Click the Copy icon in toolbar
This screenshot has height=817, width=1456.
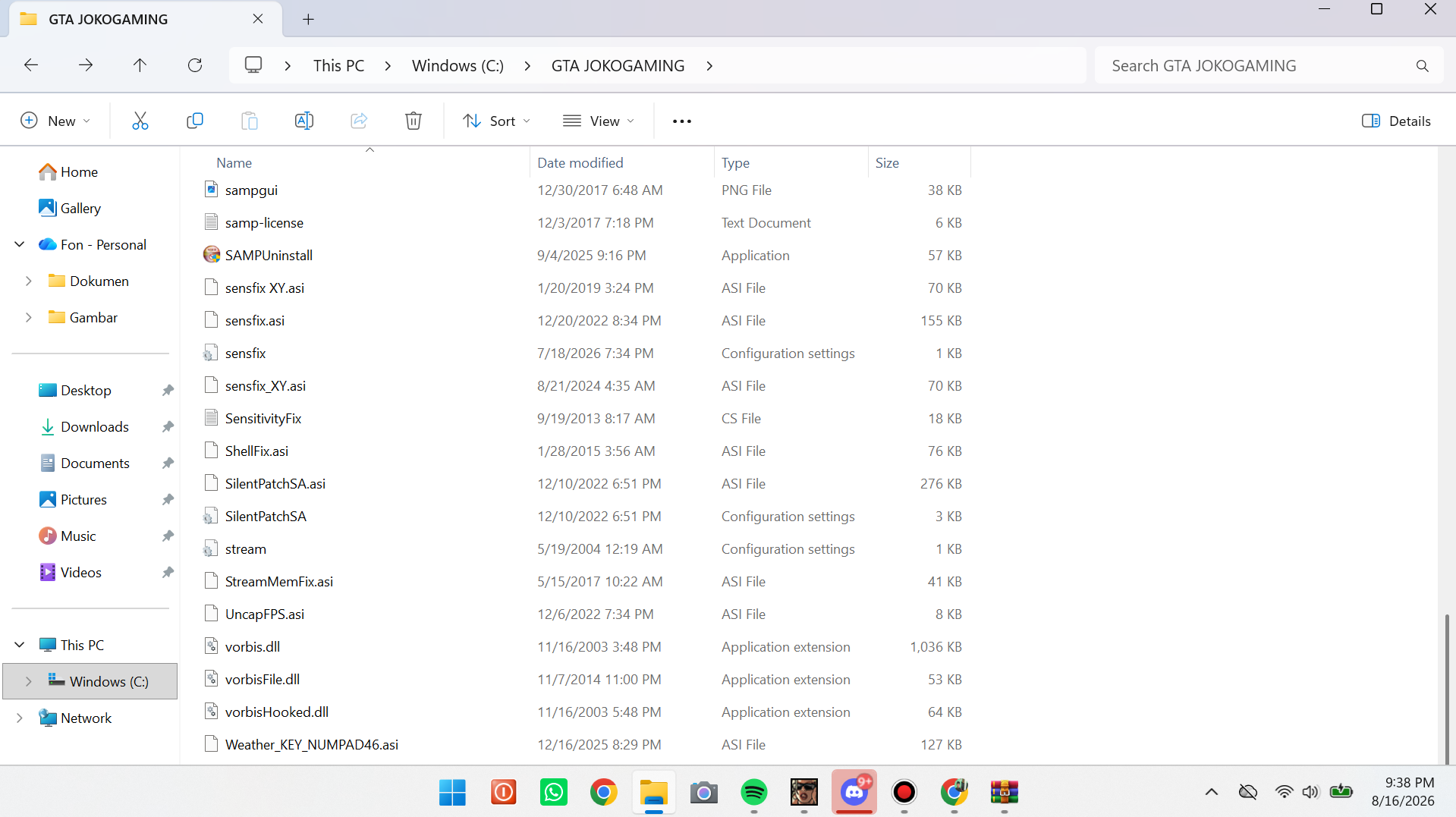(195, 121)
